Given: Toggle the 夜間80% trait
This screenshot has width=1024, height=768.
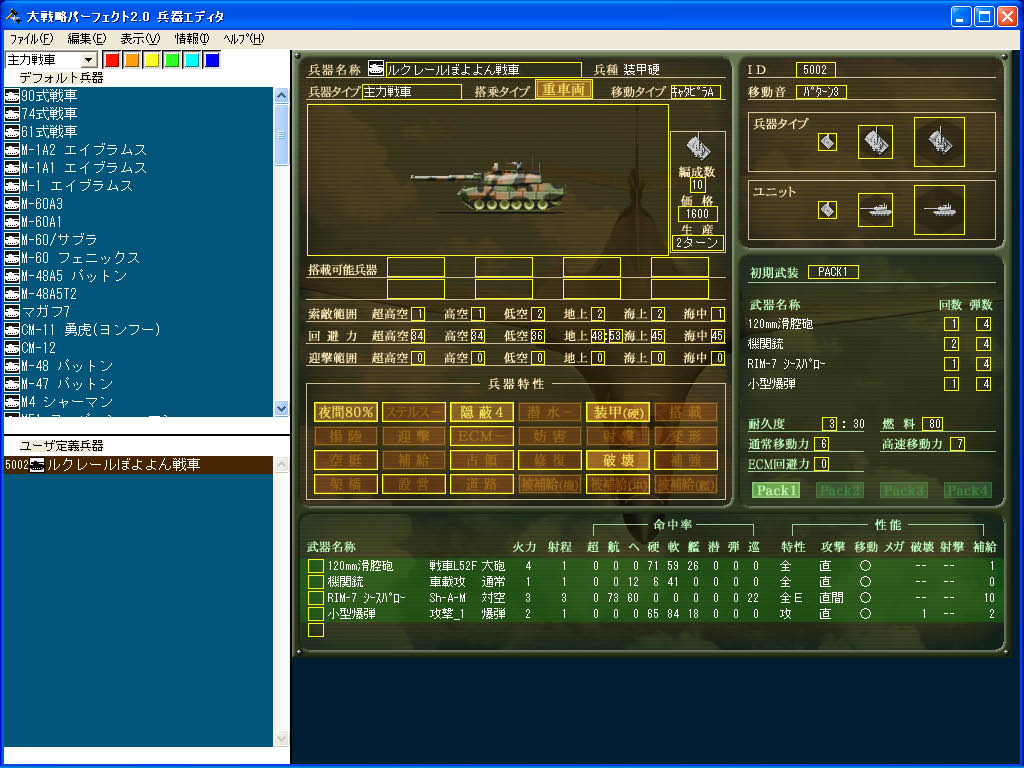Looking at the screenshot, I should [346, 412].
